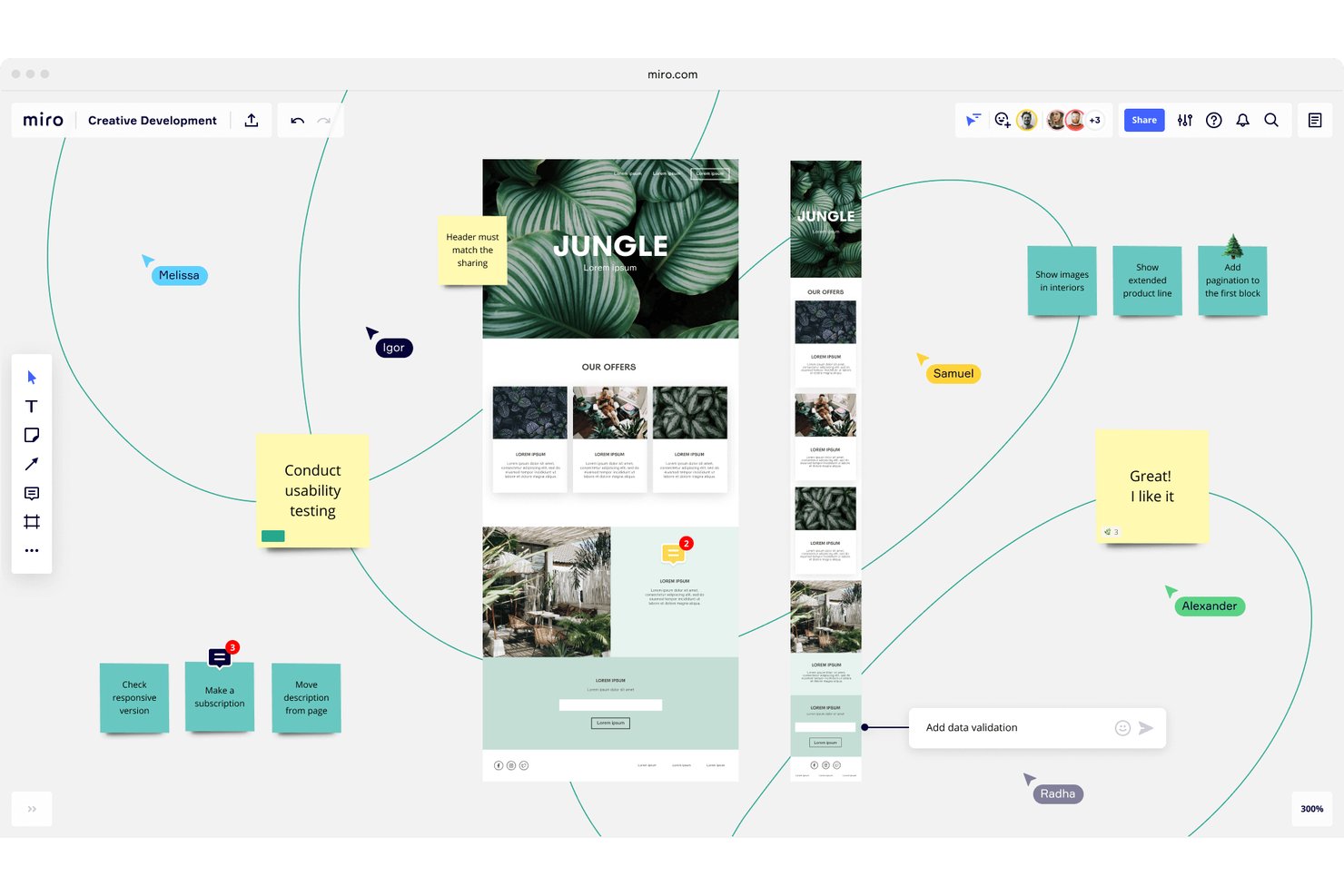Click the Share button
1344x896 pixels.
[1144, 120]
